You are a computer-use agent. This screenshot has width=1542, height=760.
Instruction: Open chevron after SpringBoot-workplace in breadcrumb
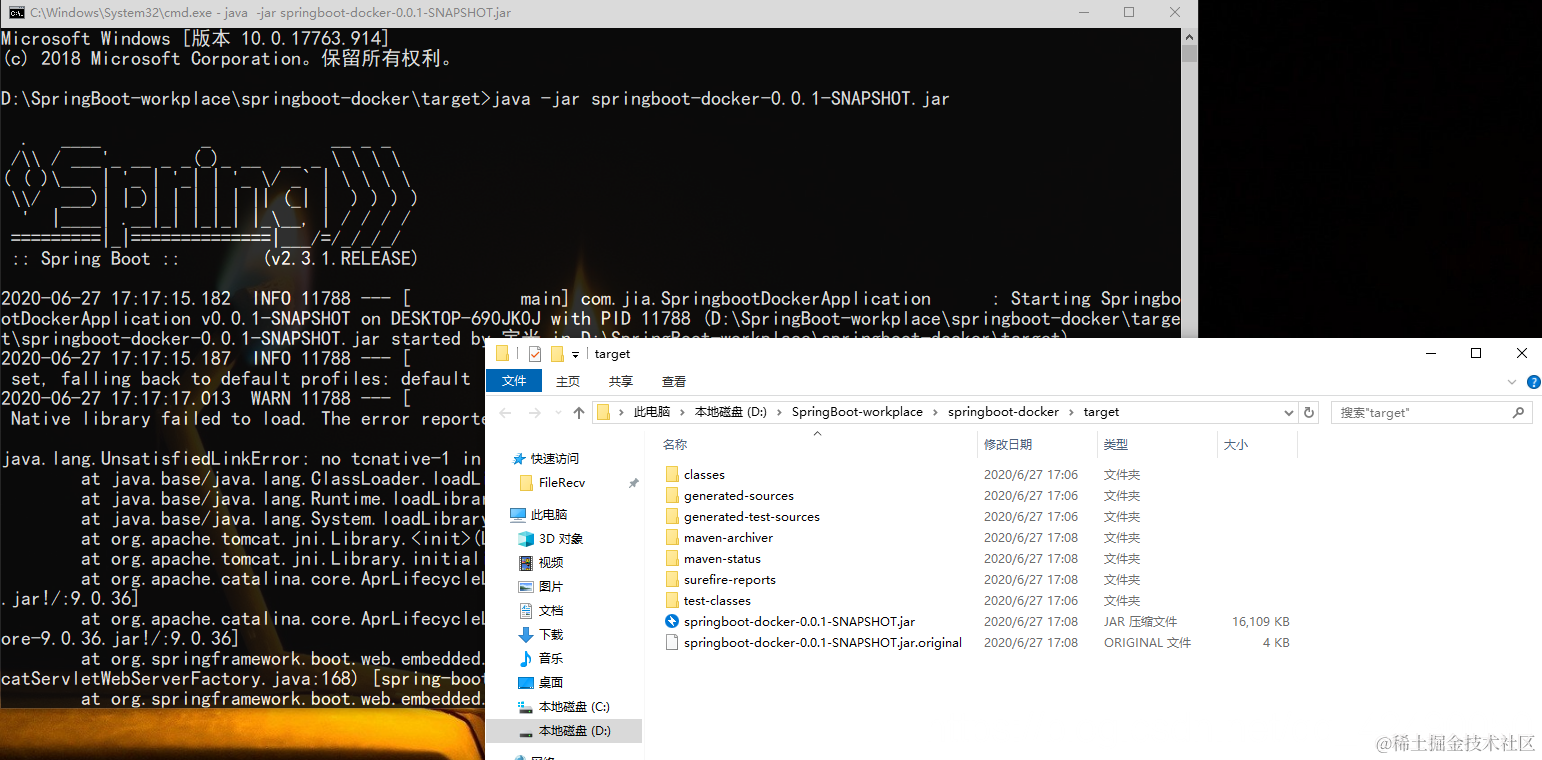coord(935,412)
